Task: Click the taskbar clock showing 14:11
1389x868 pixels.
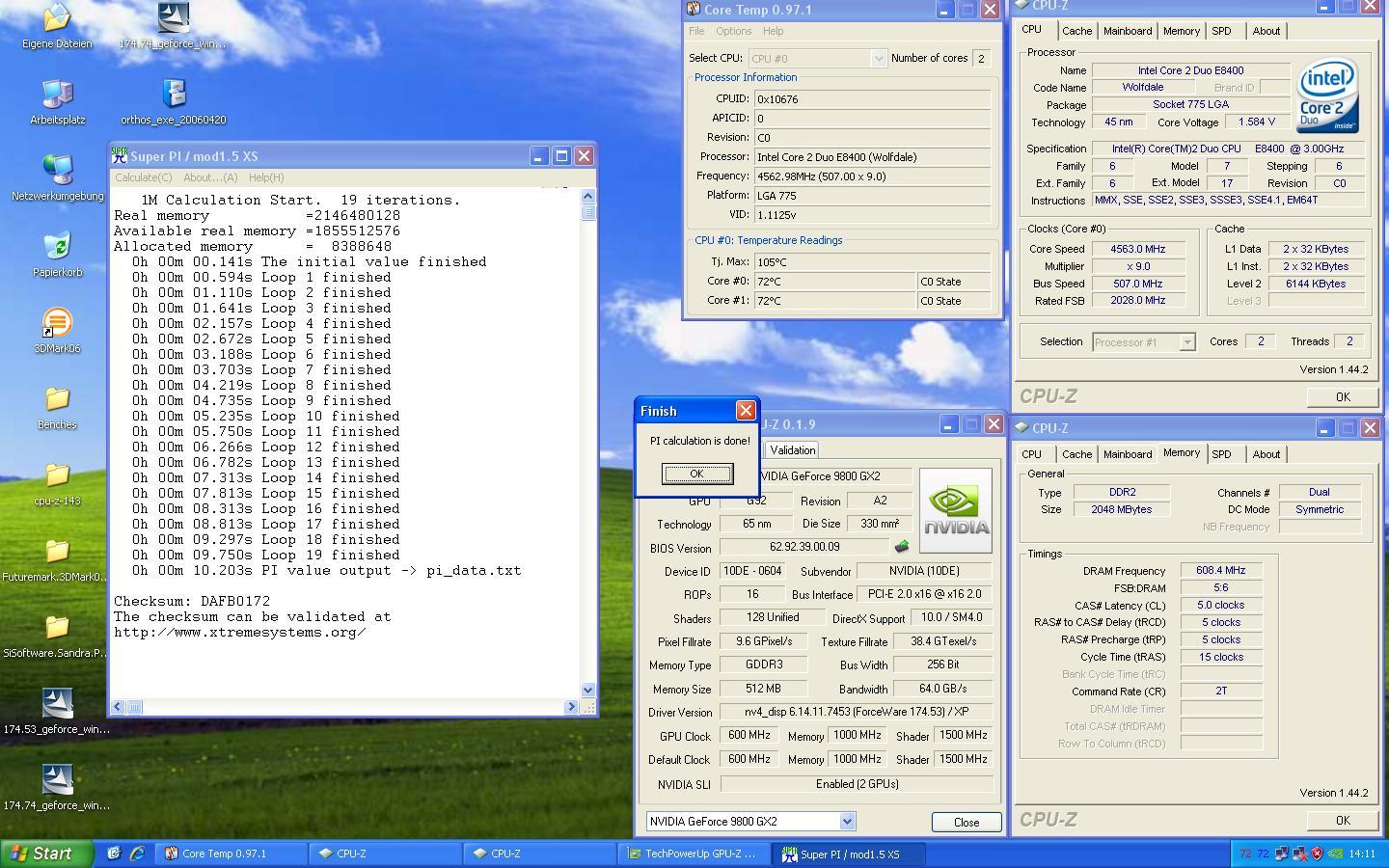Action: (1362, 854)
